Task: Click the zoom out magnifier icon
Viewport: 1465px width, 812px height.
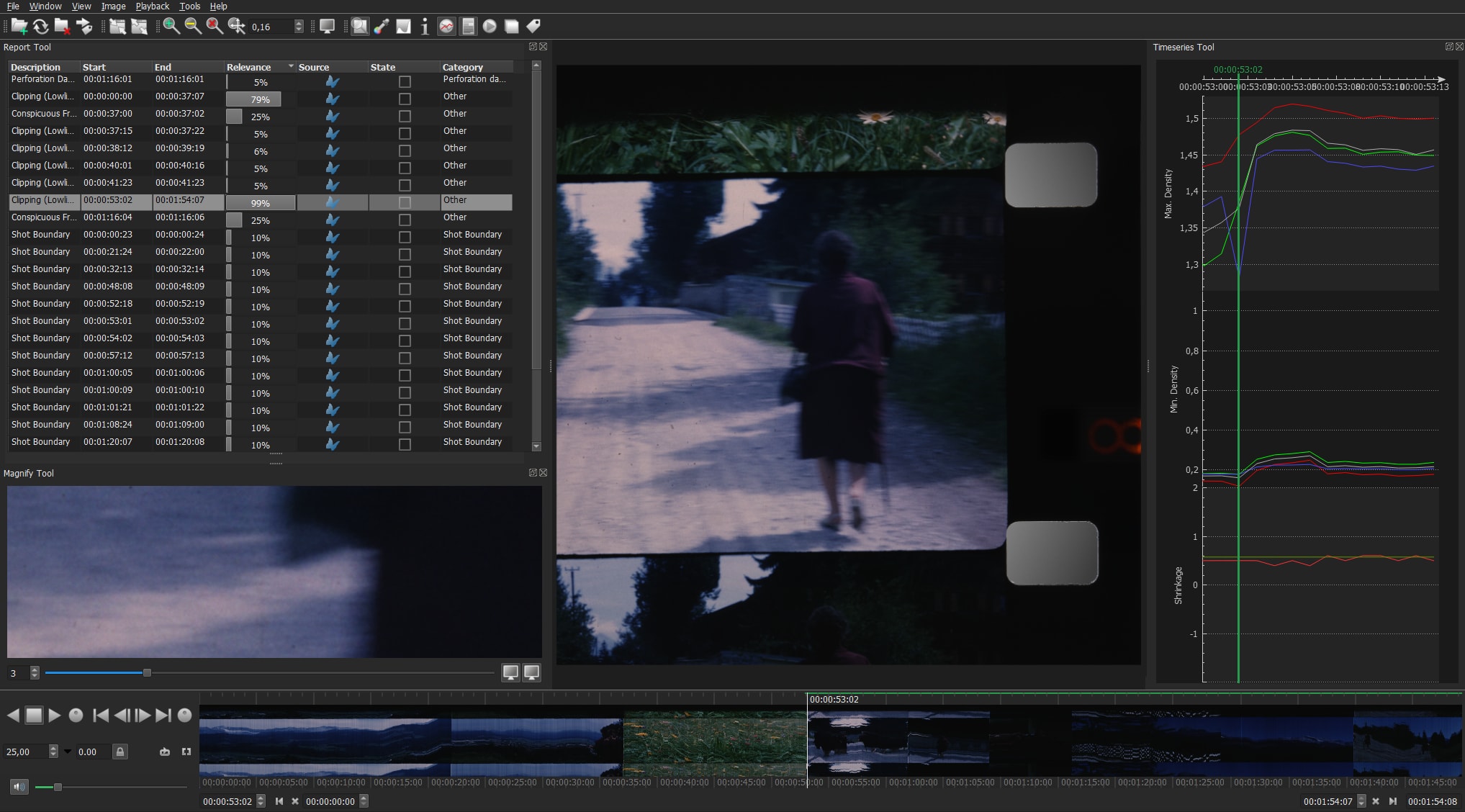Action: coord(193,27)
